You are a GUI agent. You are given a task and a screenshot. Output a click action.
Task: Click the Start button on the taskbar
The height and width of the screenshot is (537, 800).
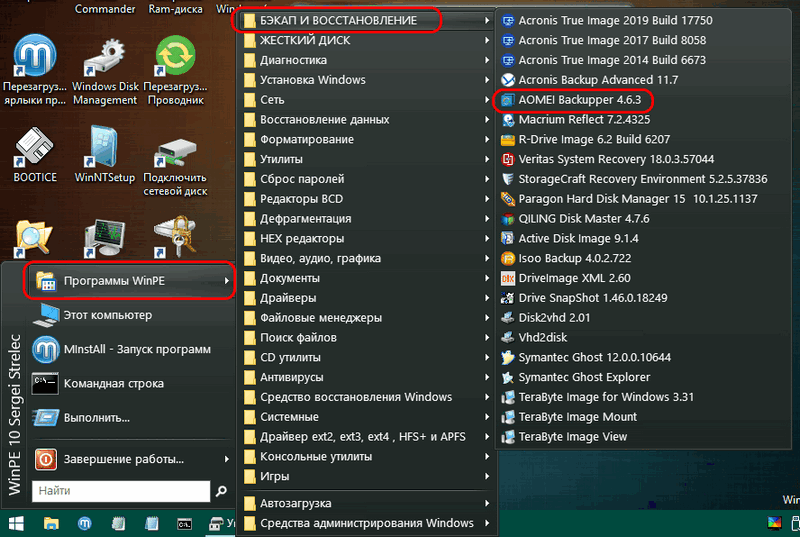coord(16,524)
